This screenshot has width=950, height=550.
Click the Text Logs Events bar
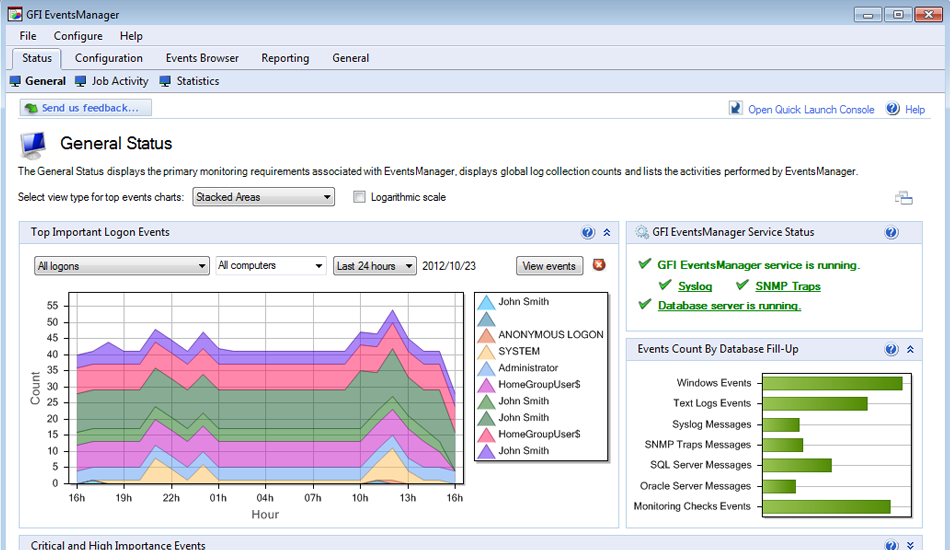click(815, 403)
